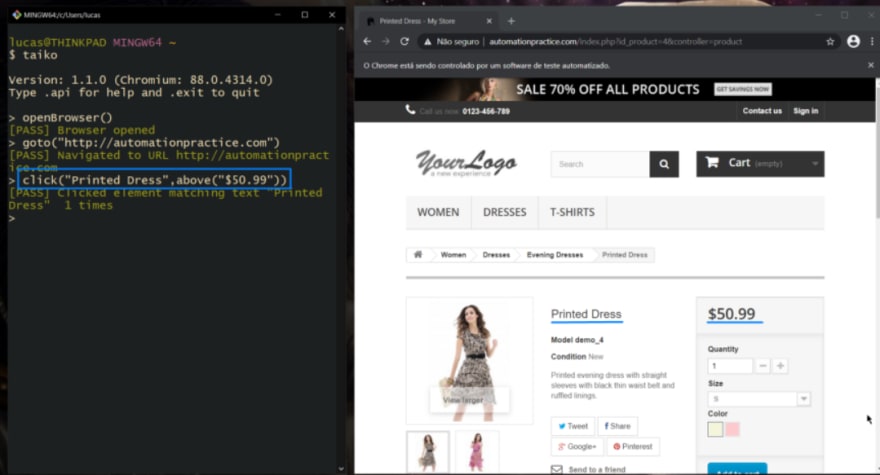Bookmark page with star icon
The image size is (880, 475).
click(x=830, y=42)
